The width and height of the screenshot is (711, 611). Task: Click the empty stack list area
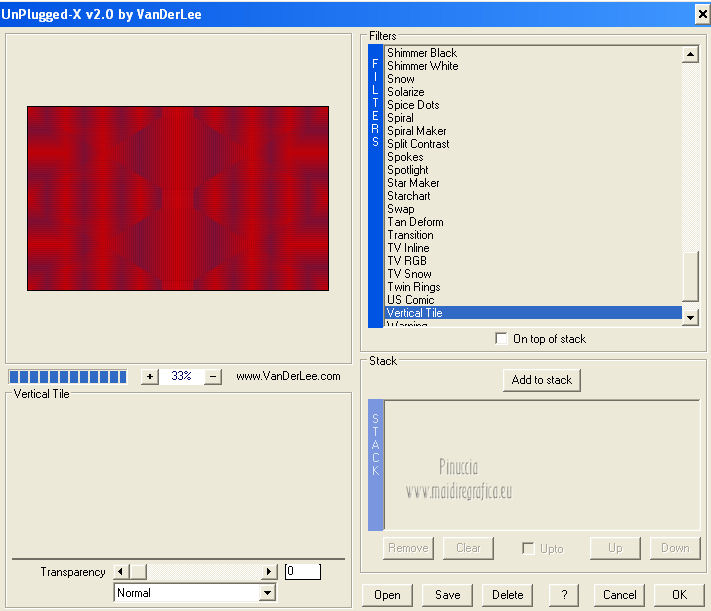click(x=542, y=465)
